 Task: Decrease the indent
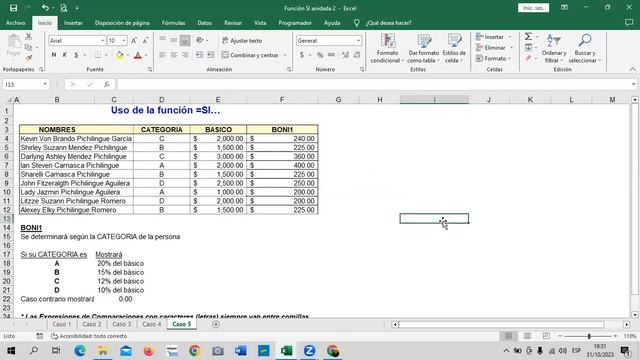click(199, 55)
